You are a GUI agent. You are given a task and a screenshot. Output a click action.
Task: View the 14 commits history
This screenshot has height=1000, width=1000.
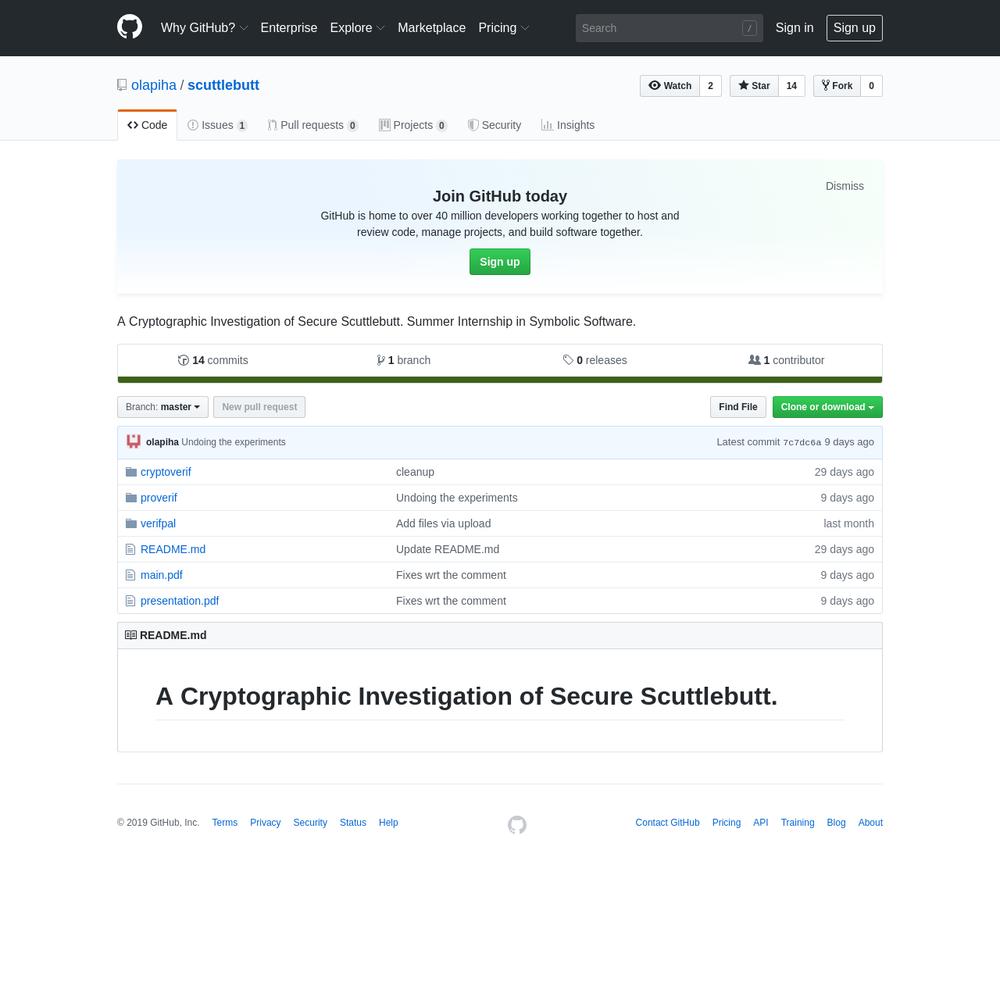point(213,360)
